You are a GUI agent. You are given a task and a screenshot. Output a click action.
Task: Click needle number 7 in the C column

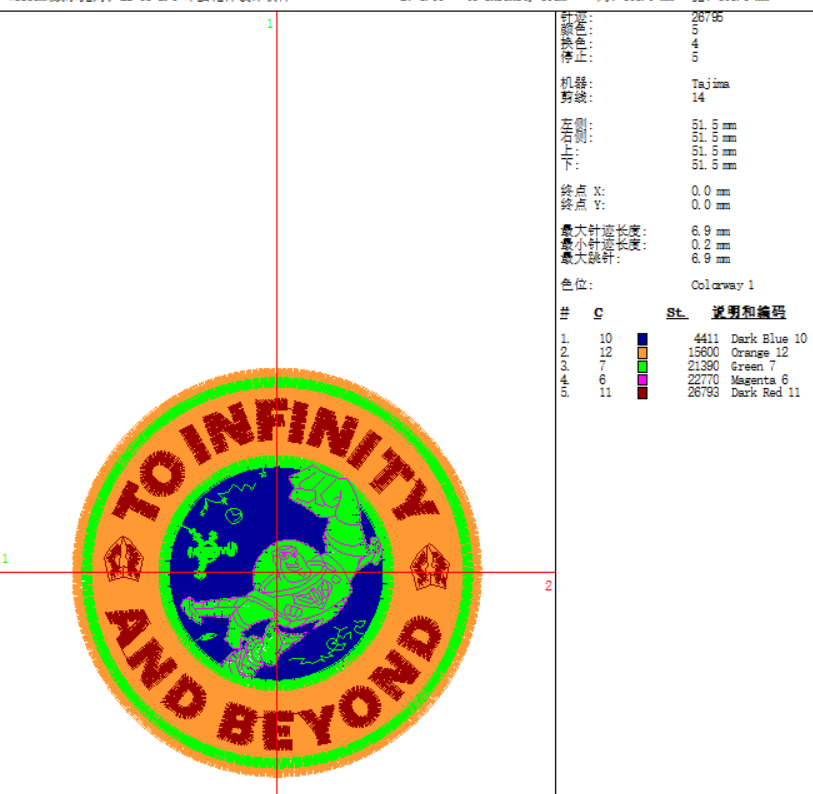(602, 366)
